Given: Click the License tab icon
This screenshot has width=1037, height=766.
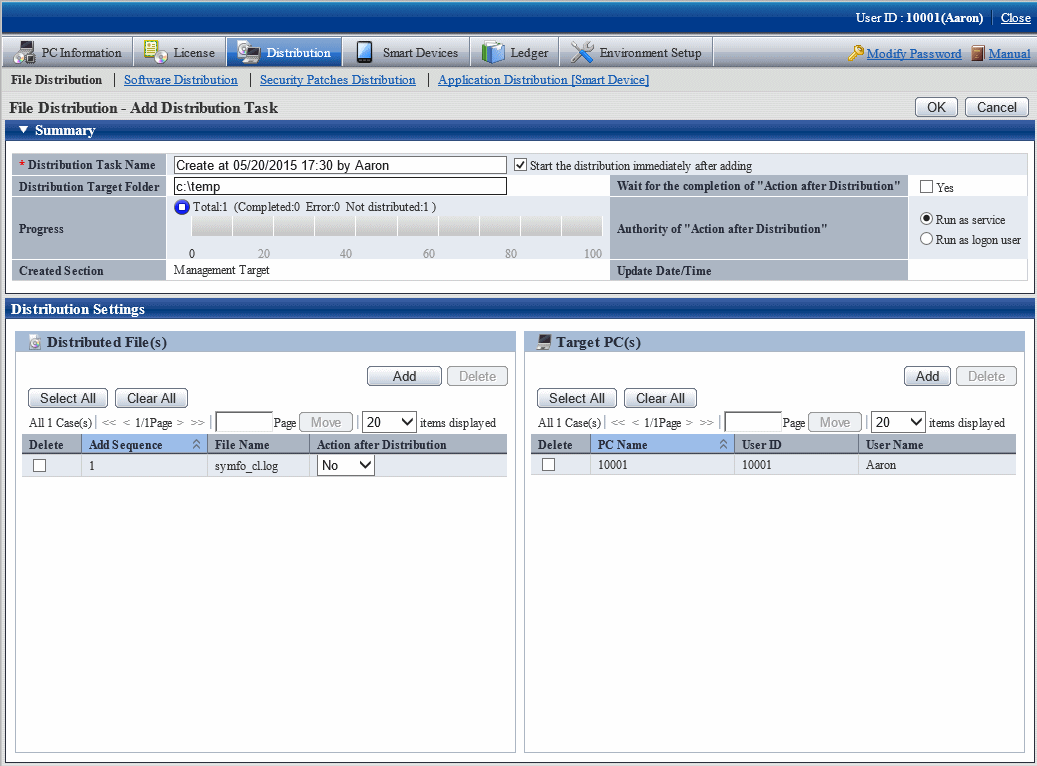Looking at the screenshot, I should point(155,53).
